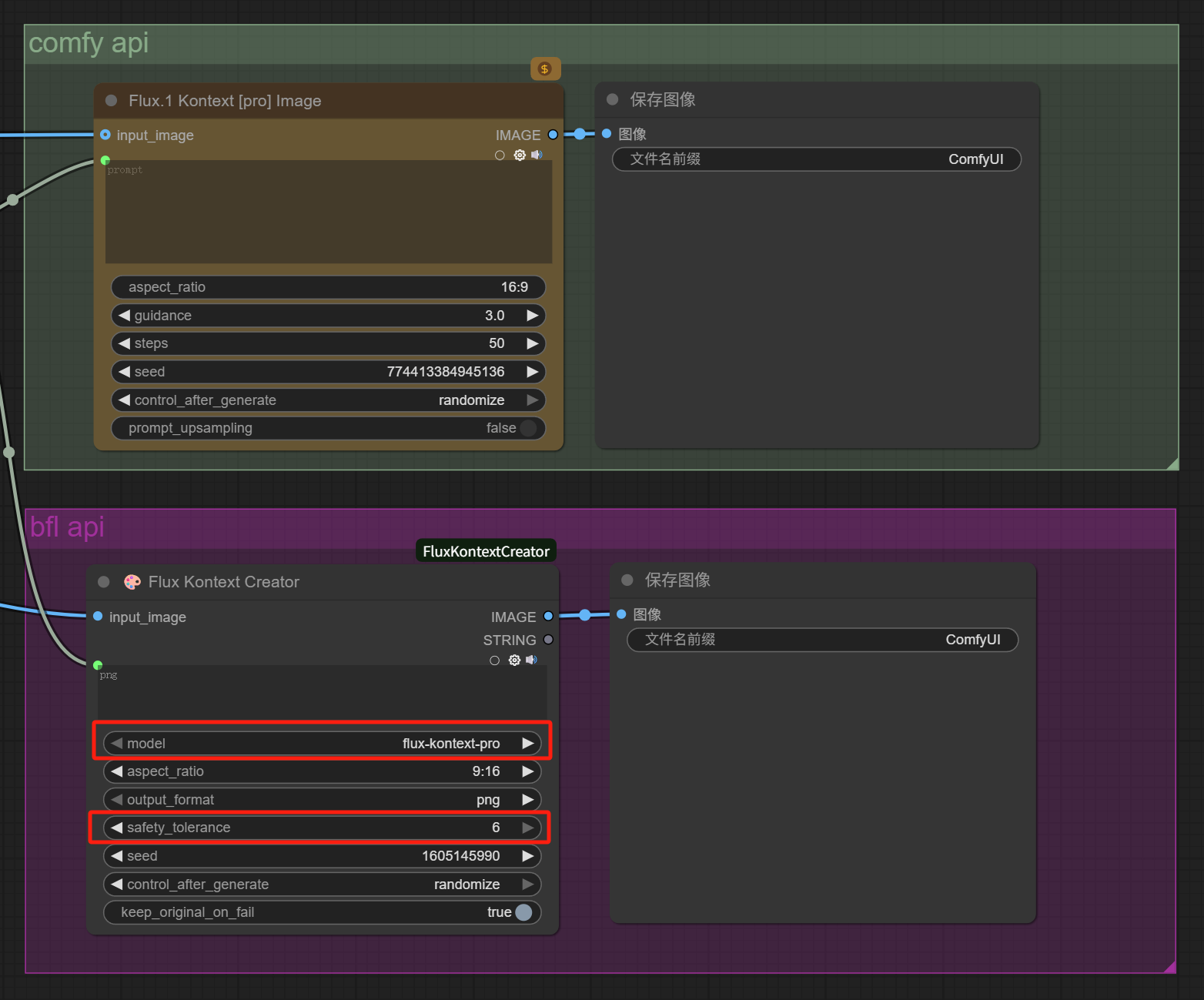Click the speaker icon in Flux.1 Kontext node

pyautogui.click(x=537, y=155)
